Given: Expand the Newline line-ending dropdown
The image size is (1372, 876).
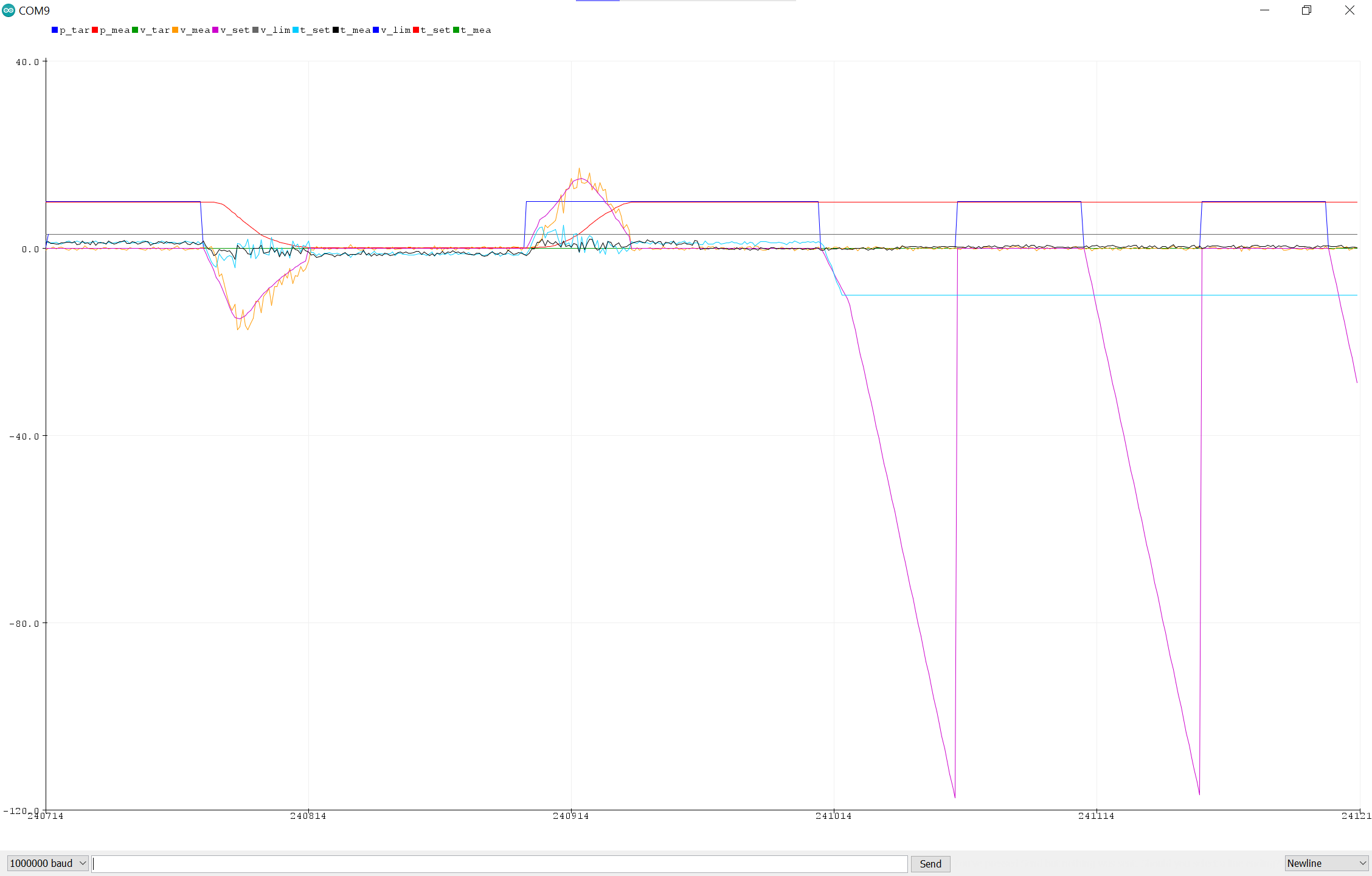Looking at the screenshot, I should (1326, 863).
